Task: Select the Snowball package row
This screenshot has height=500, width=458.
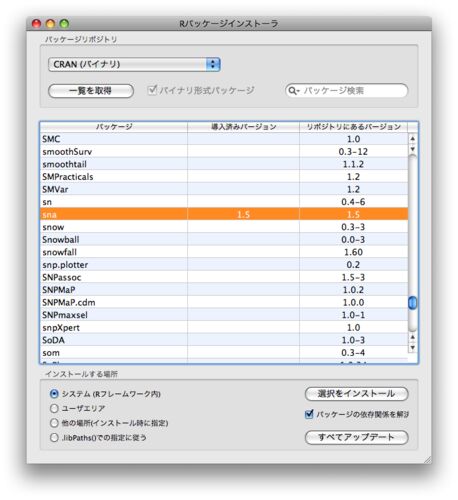Action: [x=224, y=239]
